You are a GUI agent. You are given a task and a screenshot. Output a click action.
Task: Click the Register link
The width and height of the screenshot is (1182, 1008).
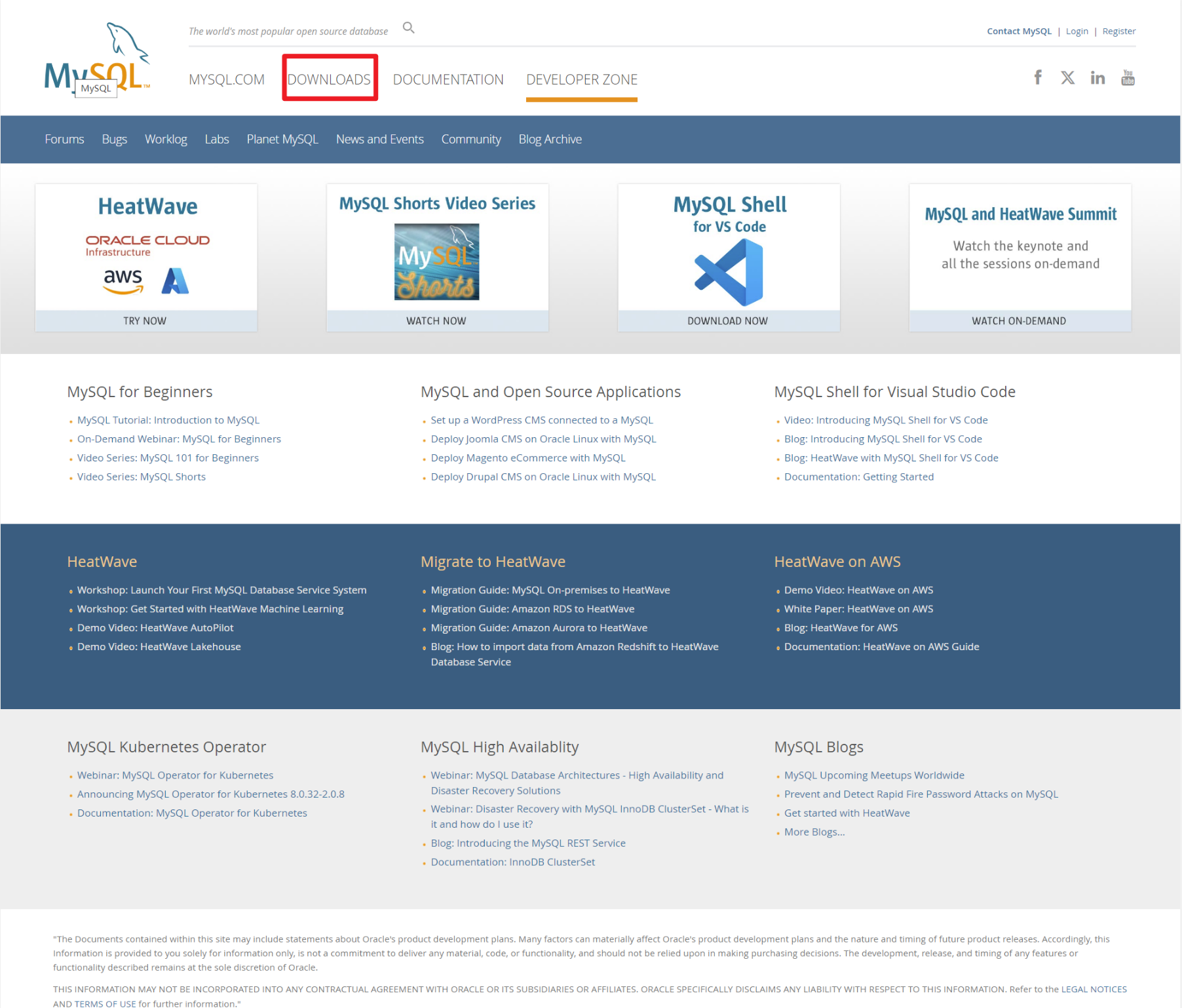[x=1118, y=31]
